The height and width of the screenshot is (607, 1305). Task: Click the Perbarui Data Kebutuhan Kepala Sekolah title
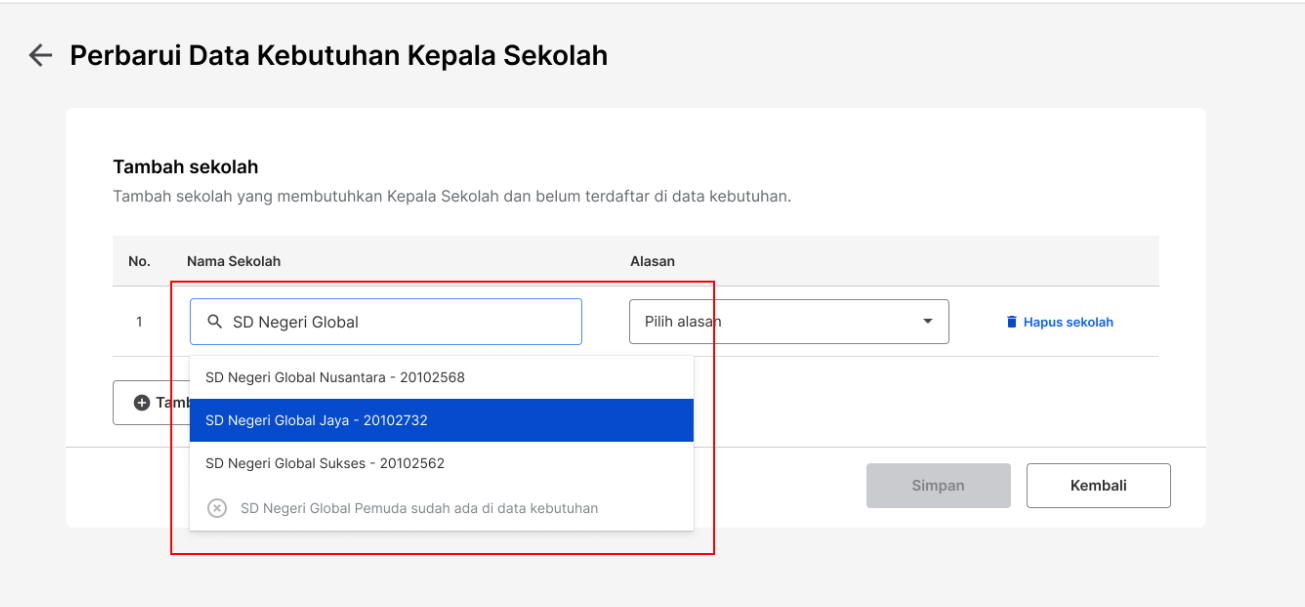[339, 55]
